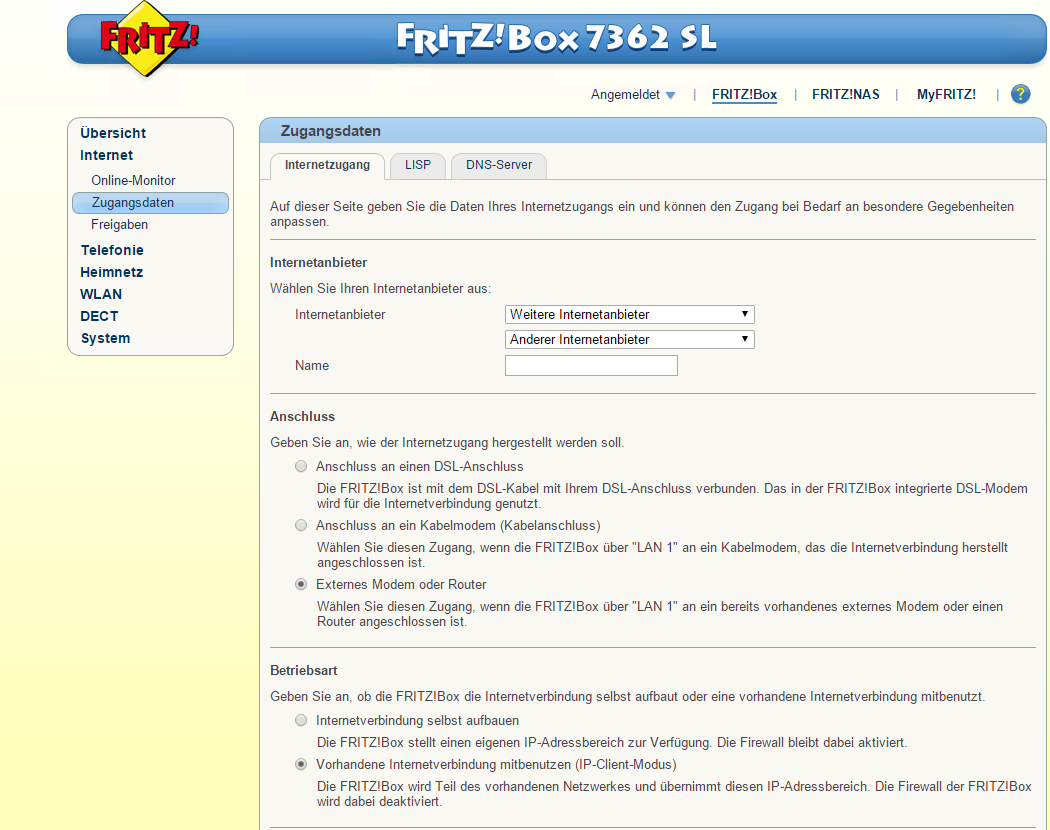Switch to the Internetzugang tab

(x=327, y=165)
